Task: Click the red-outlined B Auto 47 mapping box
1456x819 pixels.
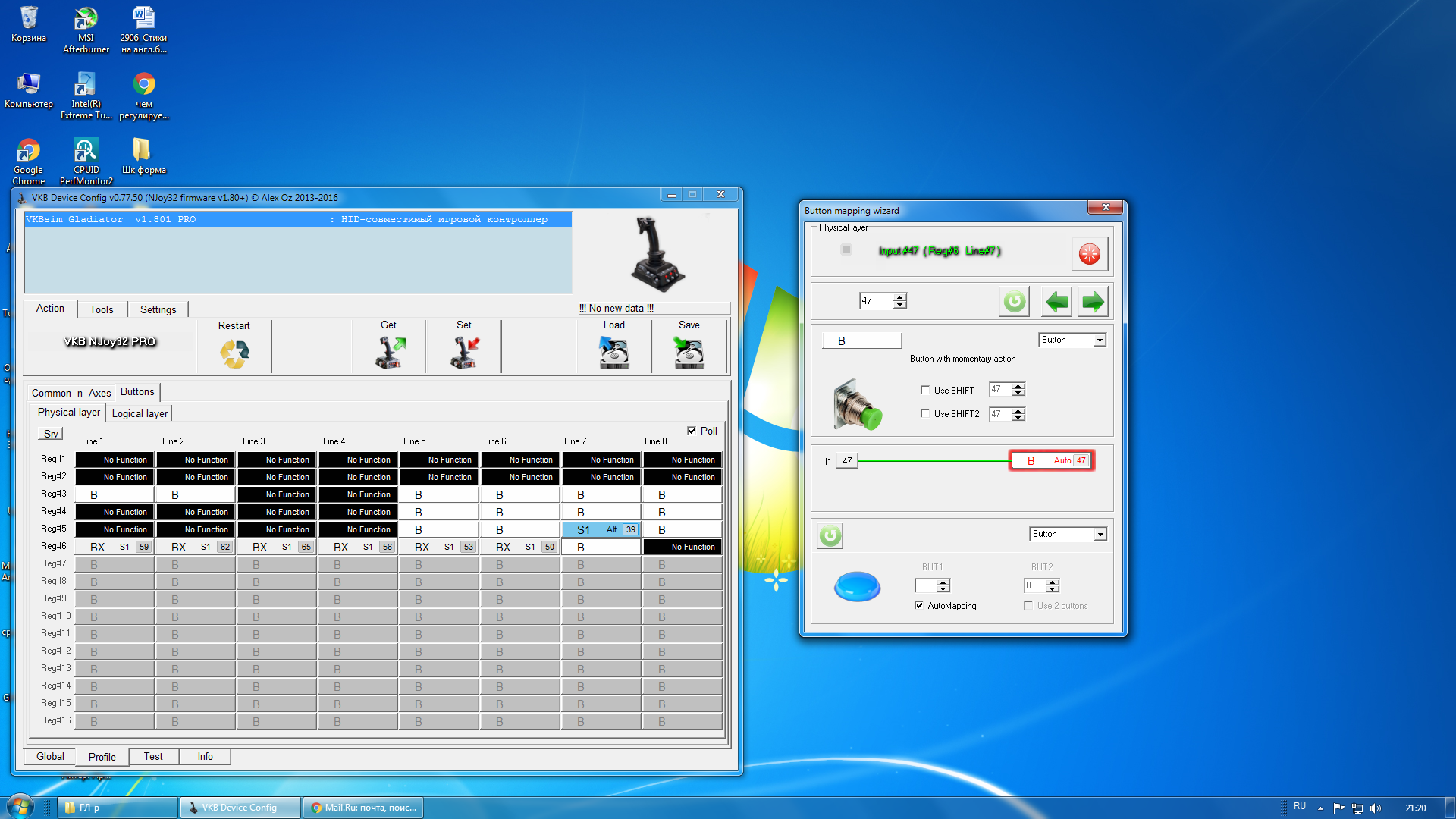Action: click(x=1051, y=460)
